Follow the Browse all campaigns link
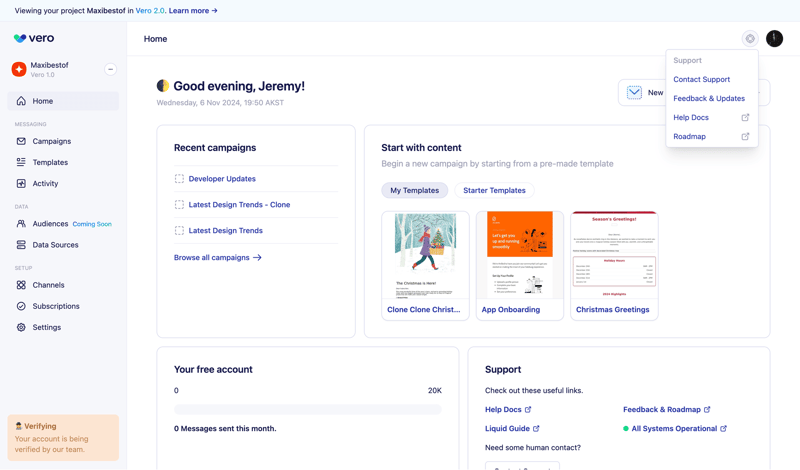The image size is (800, 470). click(x=217, y=258)
